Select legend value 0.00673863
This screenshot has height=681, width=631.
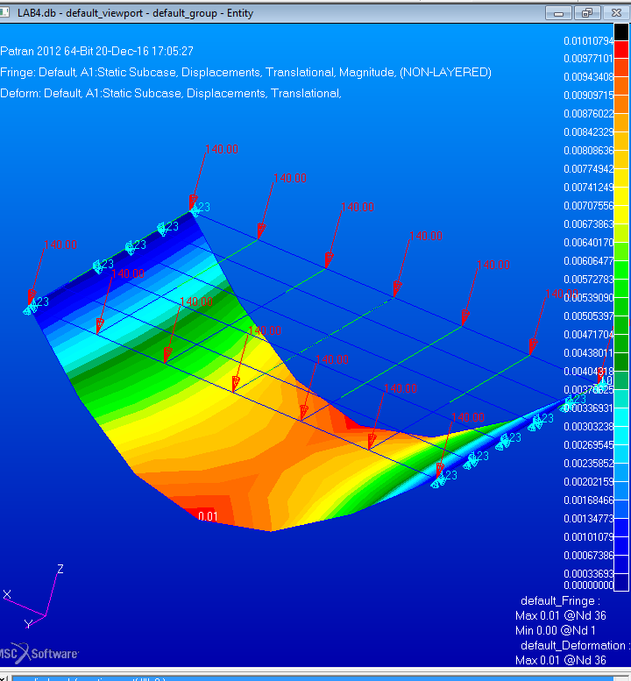(588, 224)
